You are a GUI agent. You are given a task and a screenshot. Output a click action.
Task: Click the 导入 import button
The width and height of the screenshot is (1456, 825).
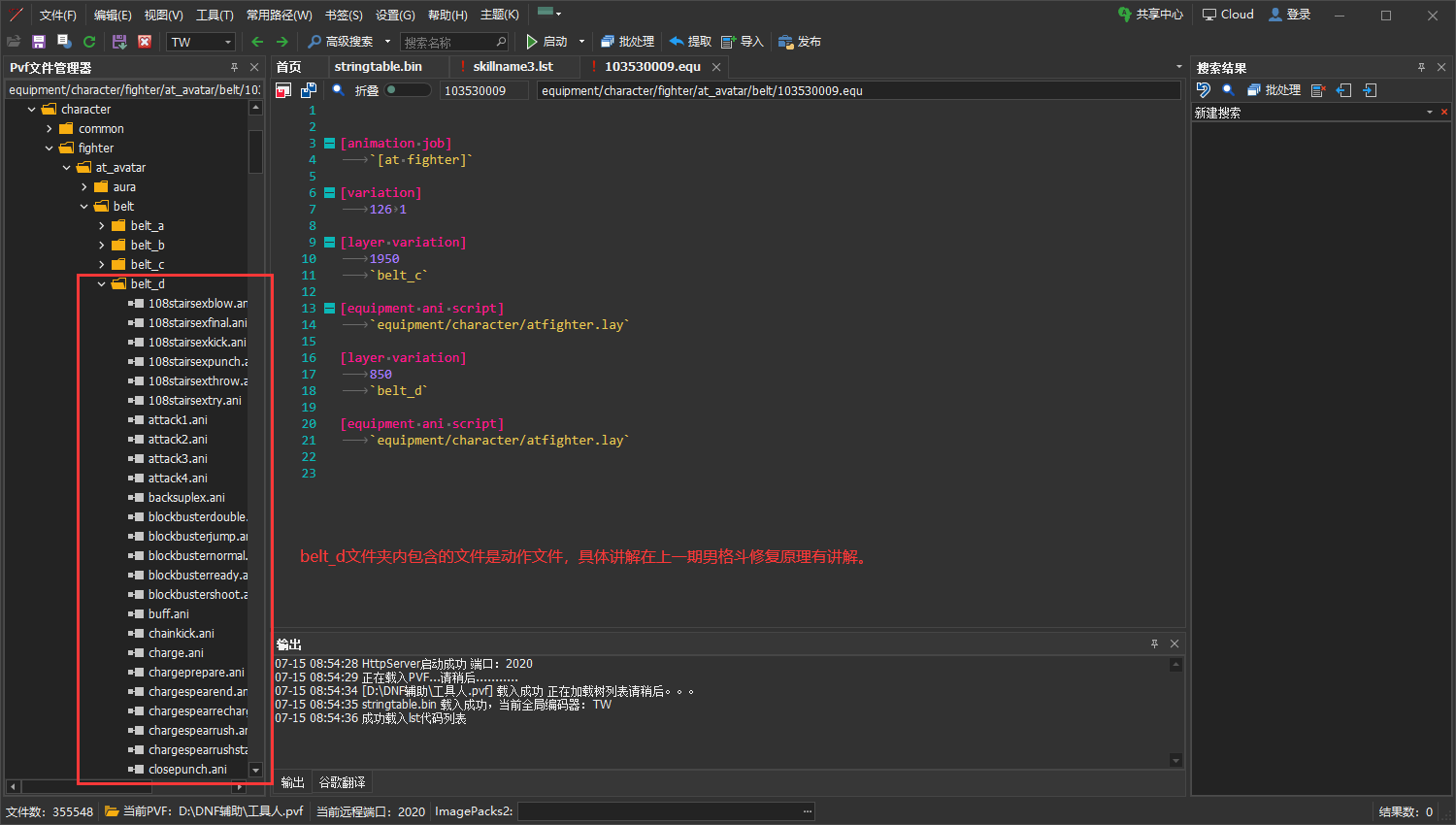click(x=743, y=42)
